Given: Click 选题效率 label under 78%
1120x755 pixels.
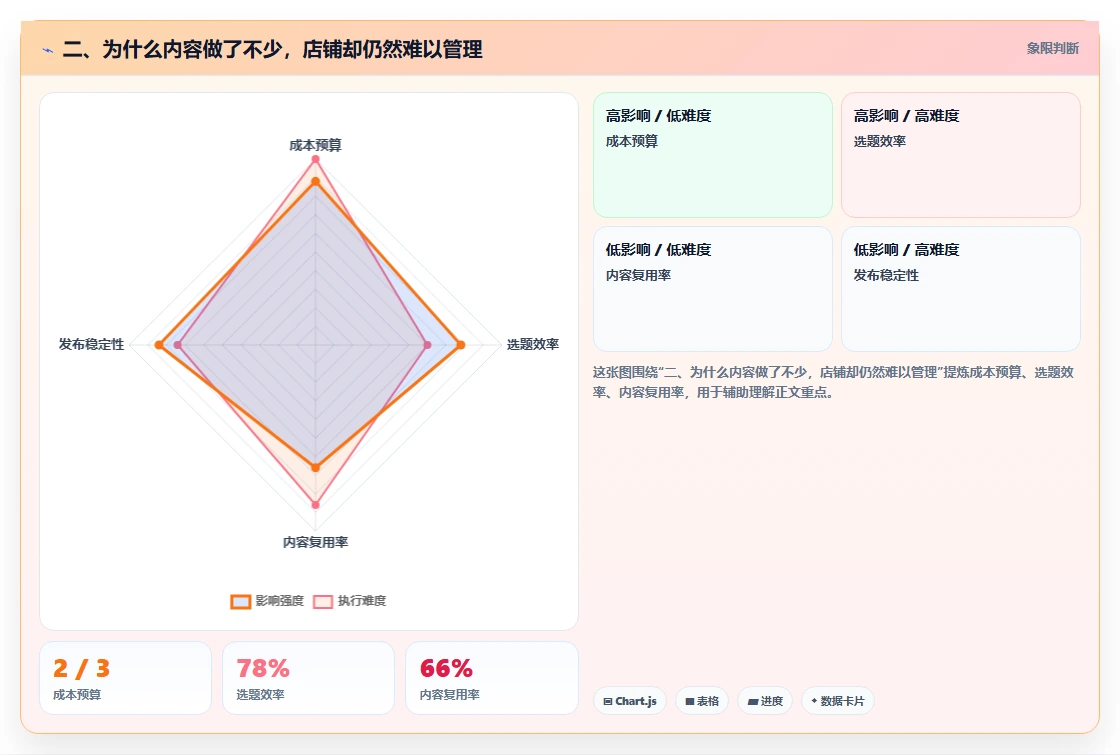Looking at the screenshot, I should [x=261, y=694].
